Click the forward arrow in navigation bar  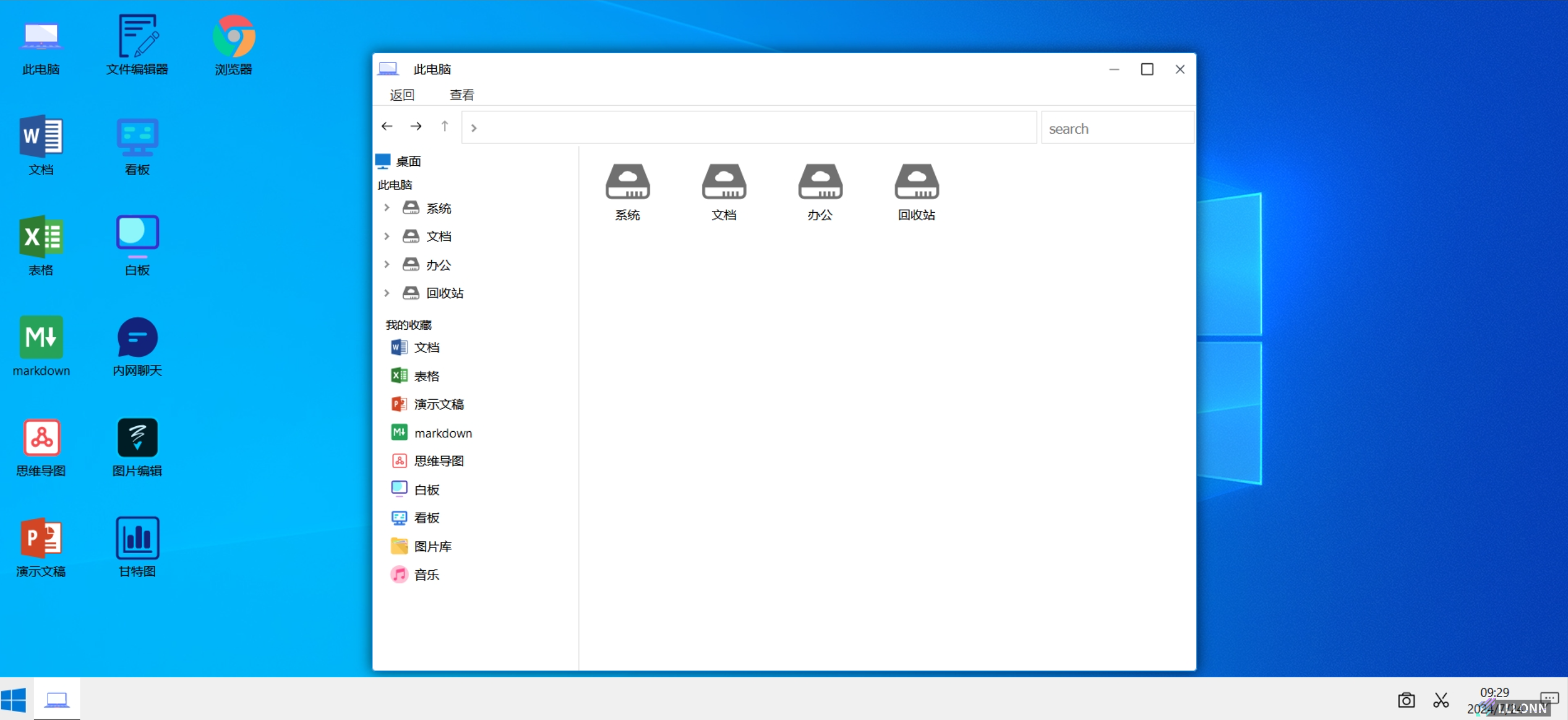coord(416,127)
